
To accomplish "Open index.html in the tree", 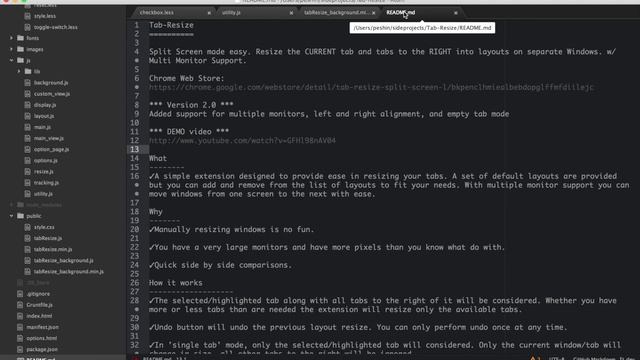I will [39, 316].
